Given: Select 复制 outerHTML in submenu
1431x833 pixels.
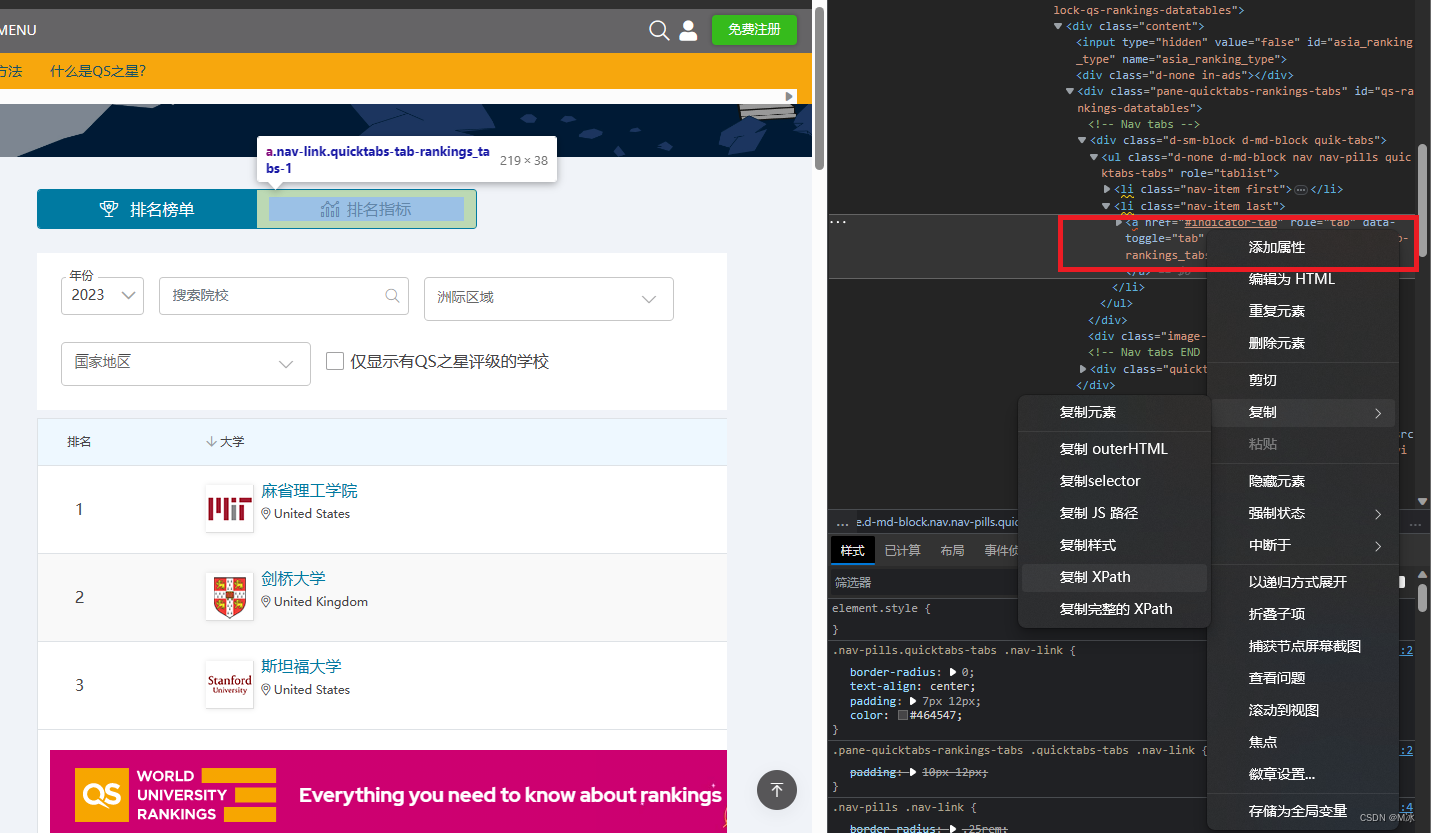Looking at the screenshot, I should coord(1114,449).
